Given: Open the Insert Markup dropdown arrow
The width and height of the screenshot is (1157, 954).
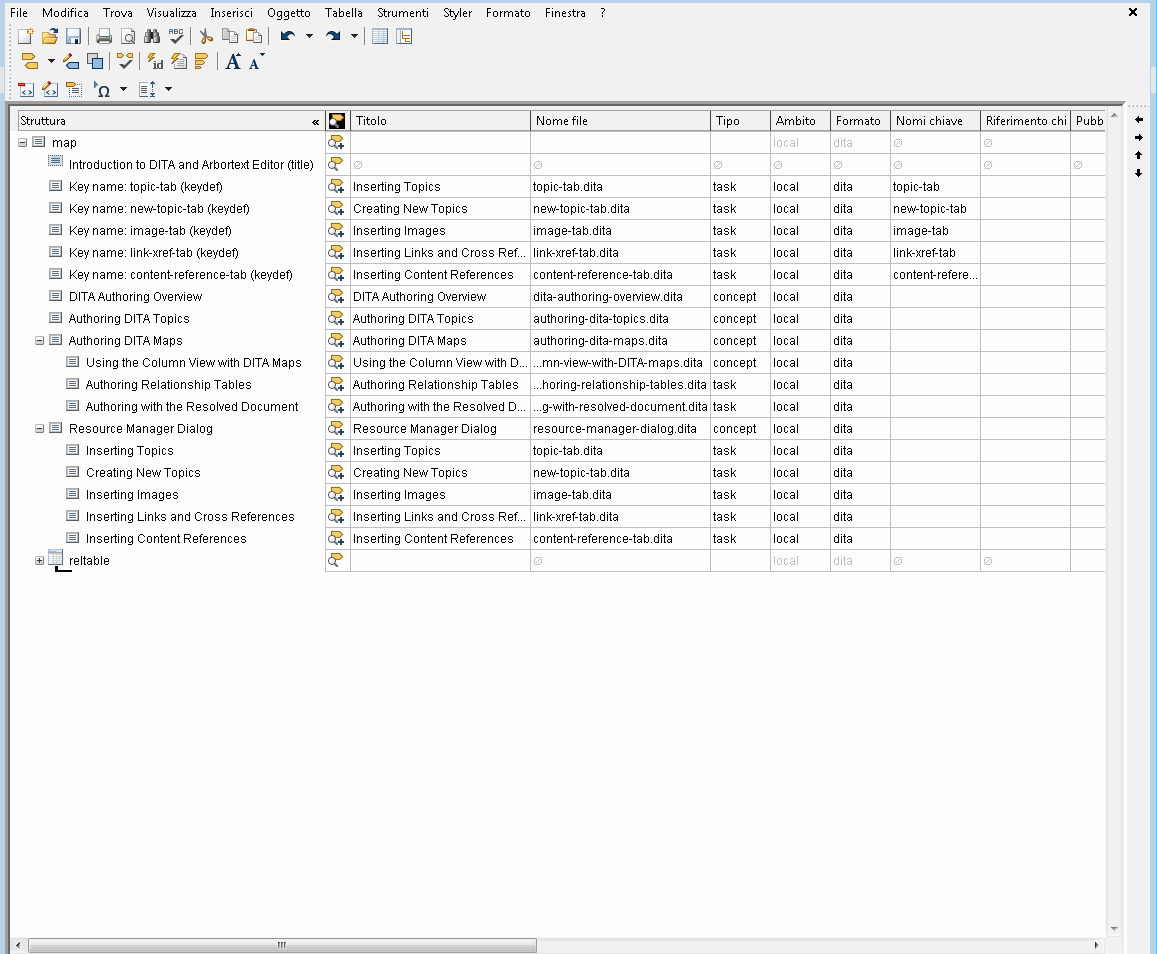Looking at the screenshot, I should (x=51, y=61).
